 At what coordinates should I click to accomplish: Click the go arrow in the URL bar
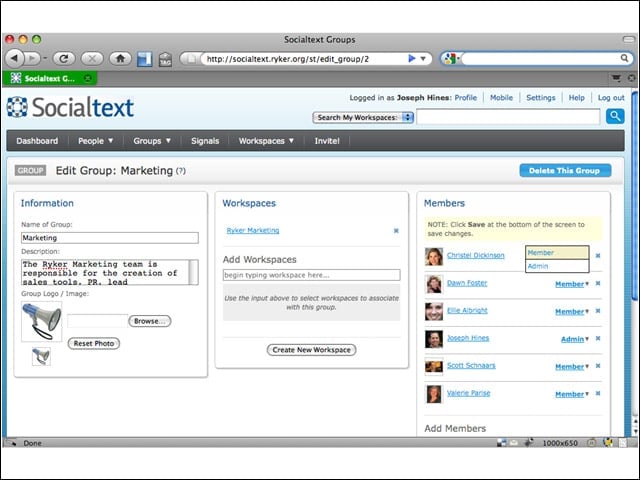pyautogui.click(x=411, y=59)
